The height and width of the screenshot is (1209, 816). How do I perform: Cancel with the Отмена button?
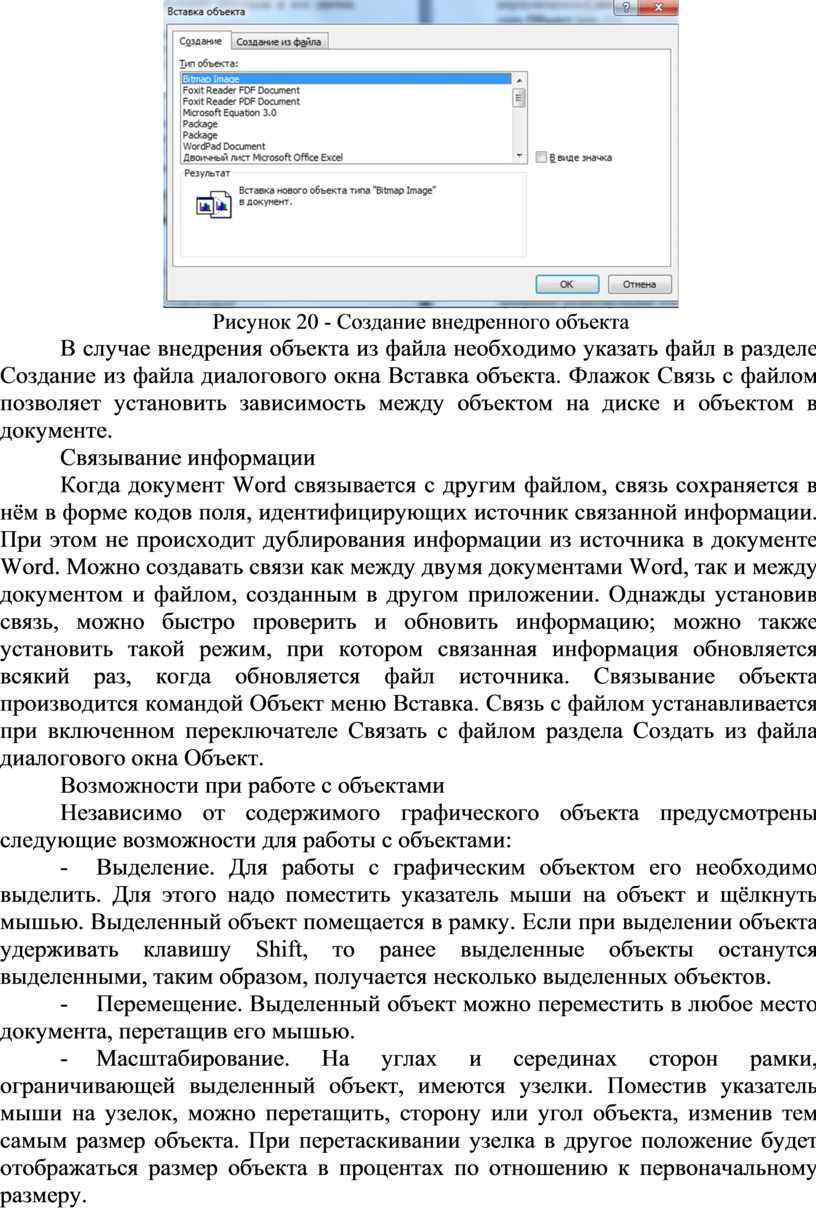(638, 284)
